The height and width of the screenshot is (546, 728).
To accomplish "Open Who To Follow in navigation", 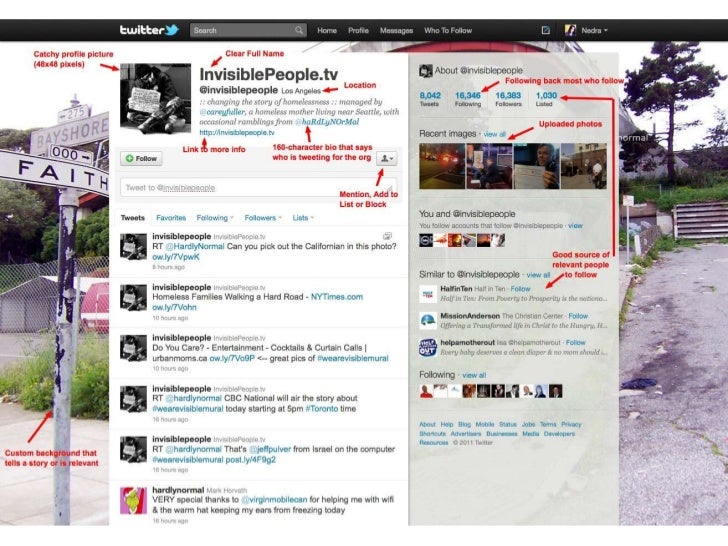I will pyautogui.click(x=448, y=30).
